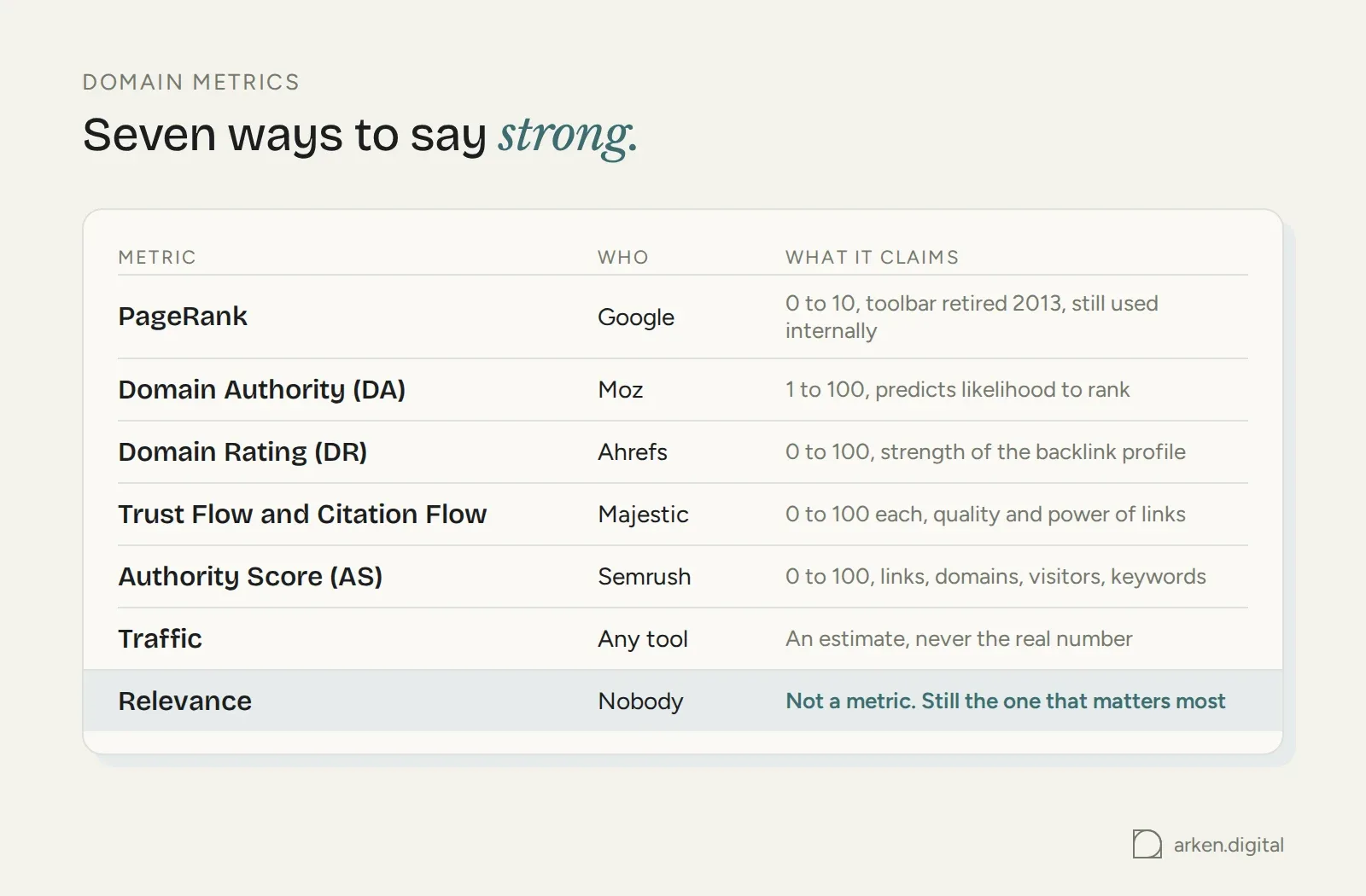Click the arken.digital brand text
Viewport: 1366px width, 896px height.
click(1229, 845)
